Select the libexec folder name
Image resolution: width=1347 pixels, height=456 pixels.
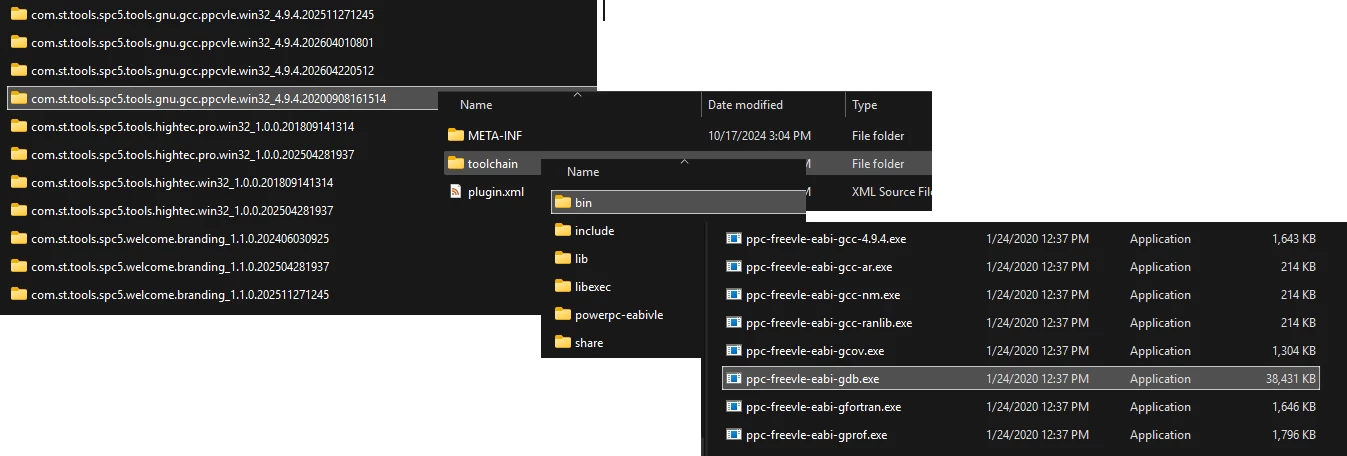click(593, 286)
